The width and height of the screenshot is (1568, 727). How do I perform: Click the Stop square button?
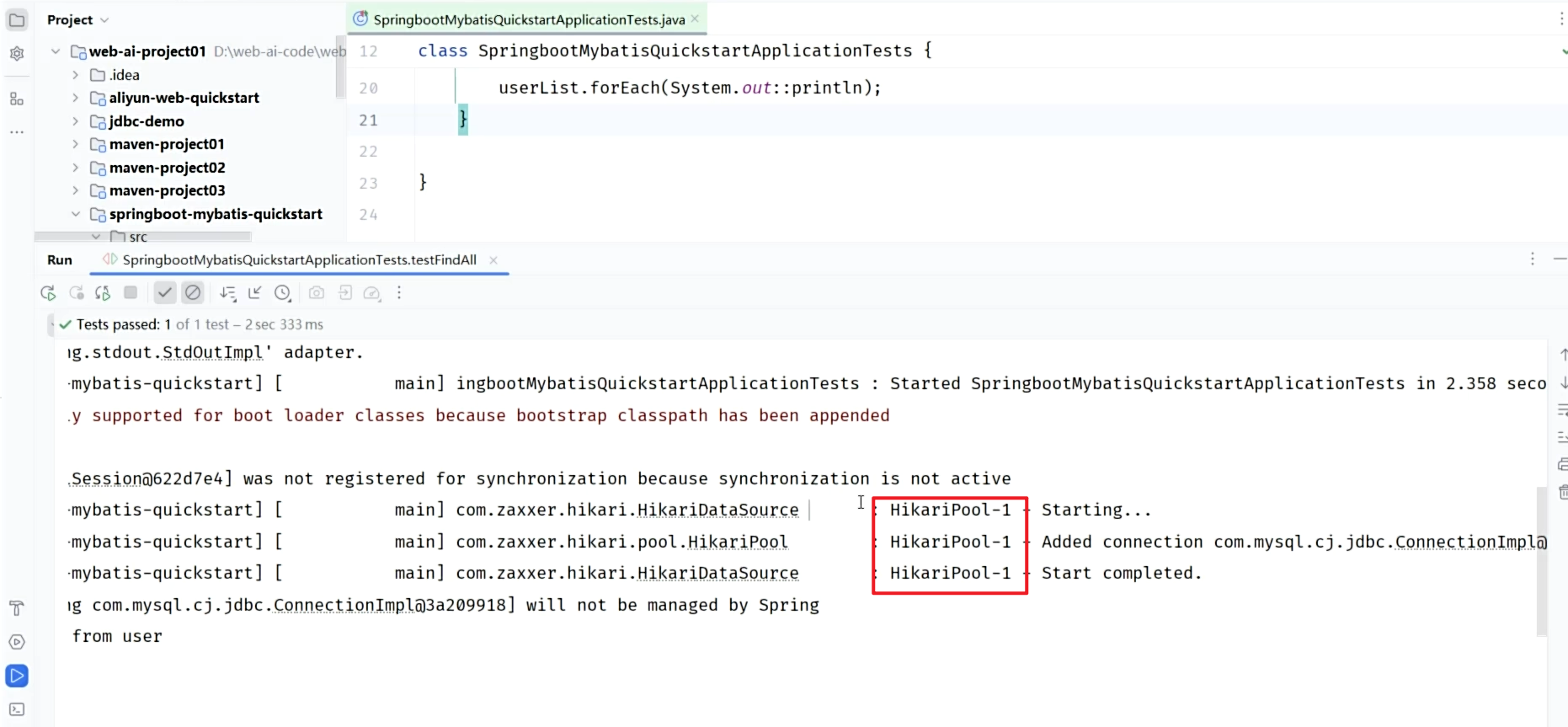pyautogui.click(x=131, y=292)
